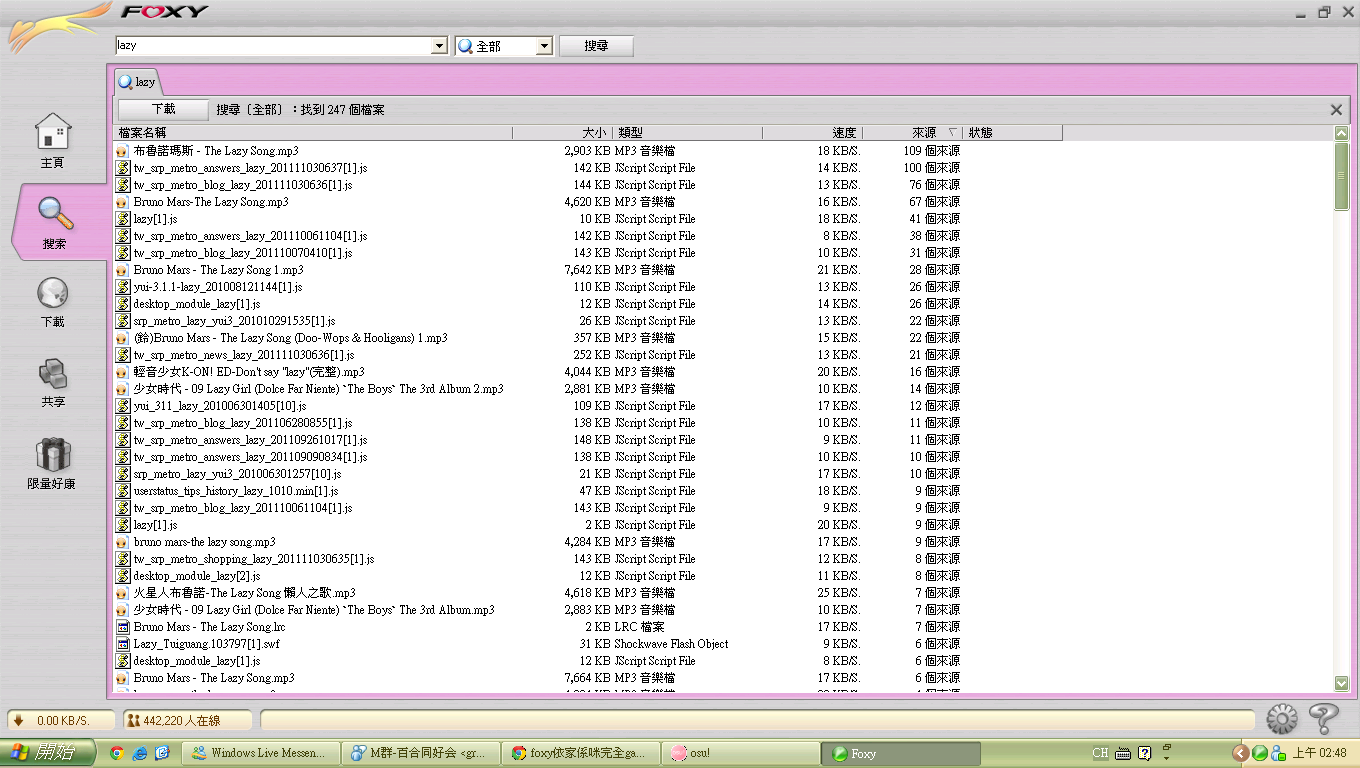The image size is (1360, 768).
Task: Select the file desktop_module_lazy[2].js
Action: (197, 576)
